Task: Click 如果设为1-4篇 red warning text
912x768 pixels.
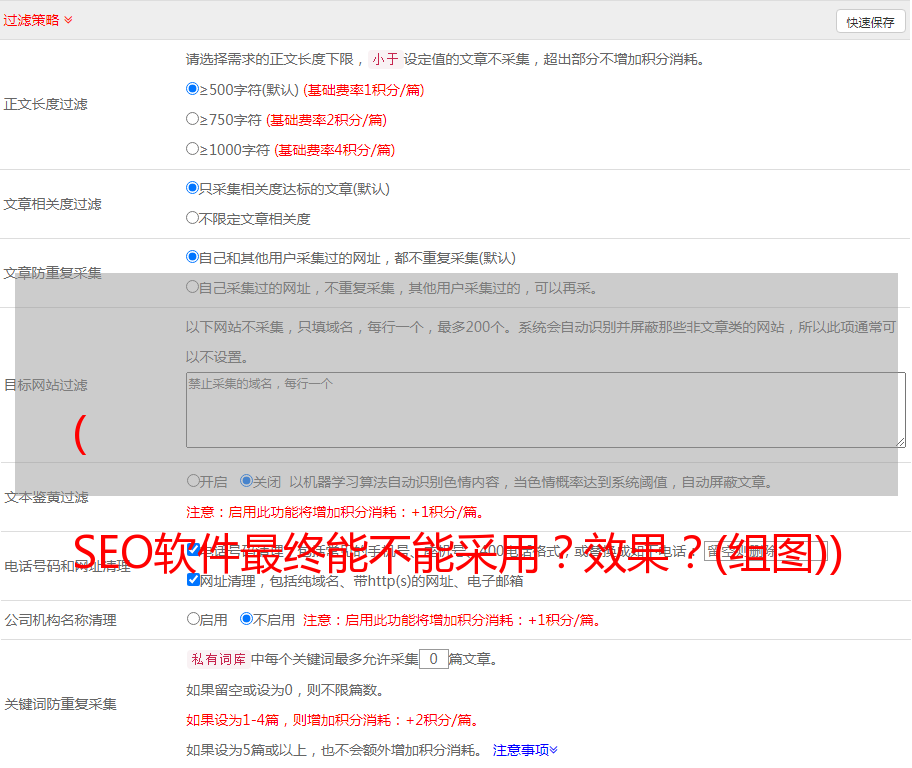Action: 333,720
